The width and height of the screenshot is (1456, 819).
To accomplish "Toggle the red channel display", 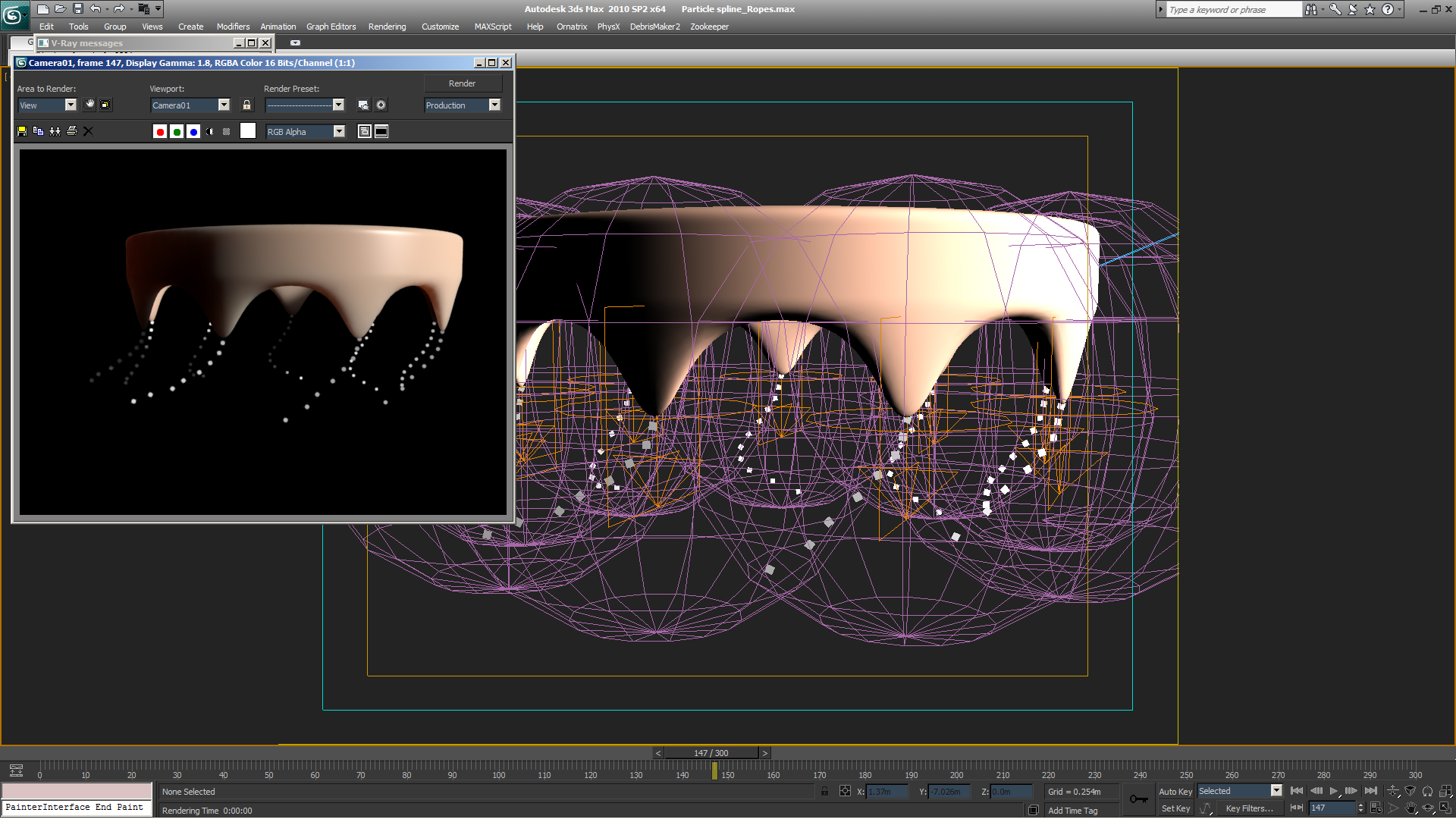I will [160, 132].
